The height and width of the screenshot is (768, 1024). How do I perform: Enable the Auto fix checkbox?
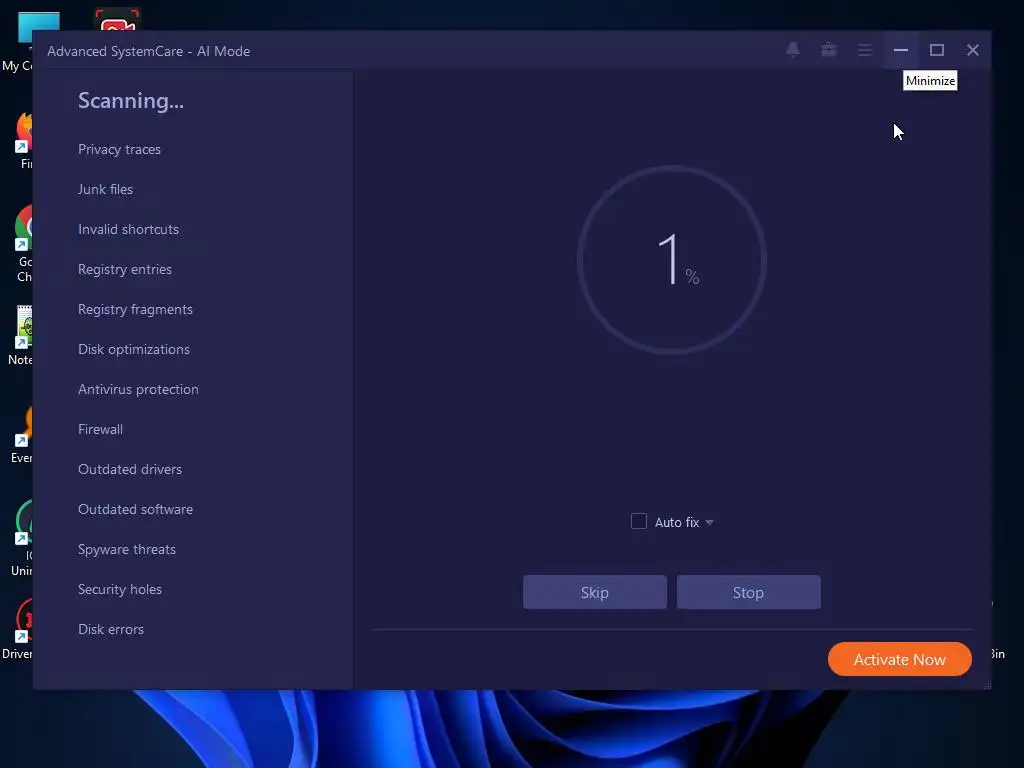(639, 521)
